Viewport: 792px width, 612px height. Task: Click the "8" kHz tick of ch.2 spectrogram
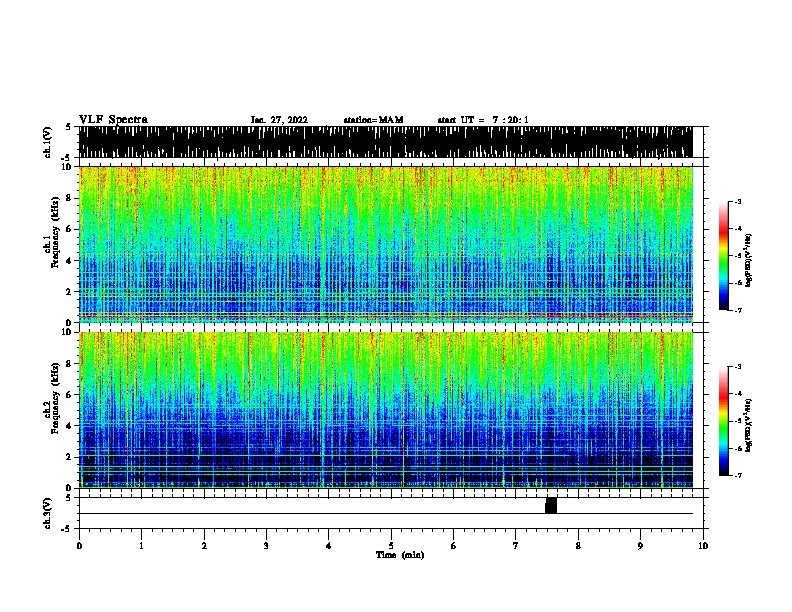point(69,363)
